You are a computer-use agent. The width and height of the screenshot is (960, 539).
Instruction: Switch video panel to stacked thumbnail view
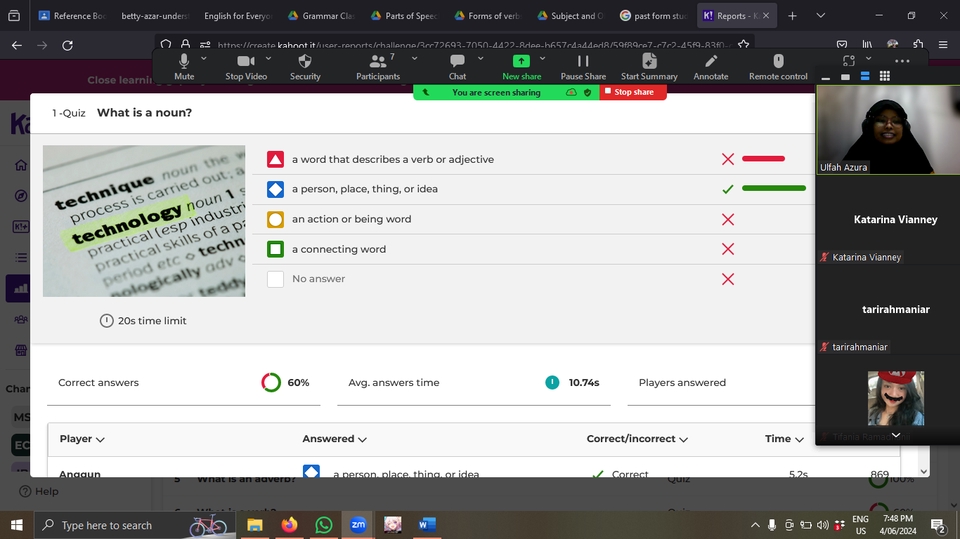click(865, 77)
